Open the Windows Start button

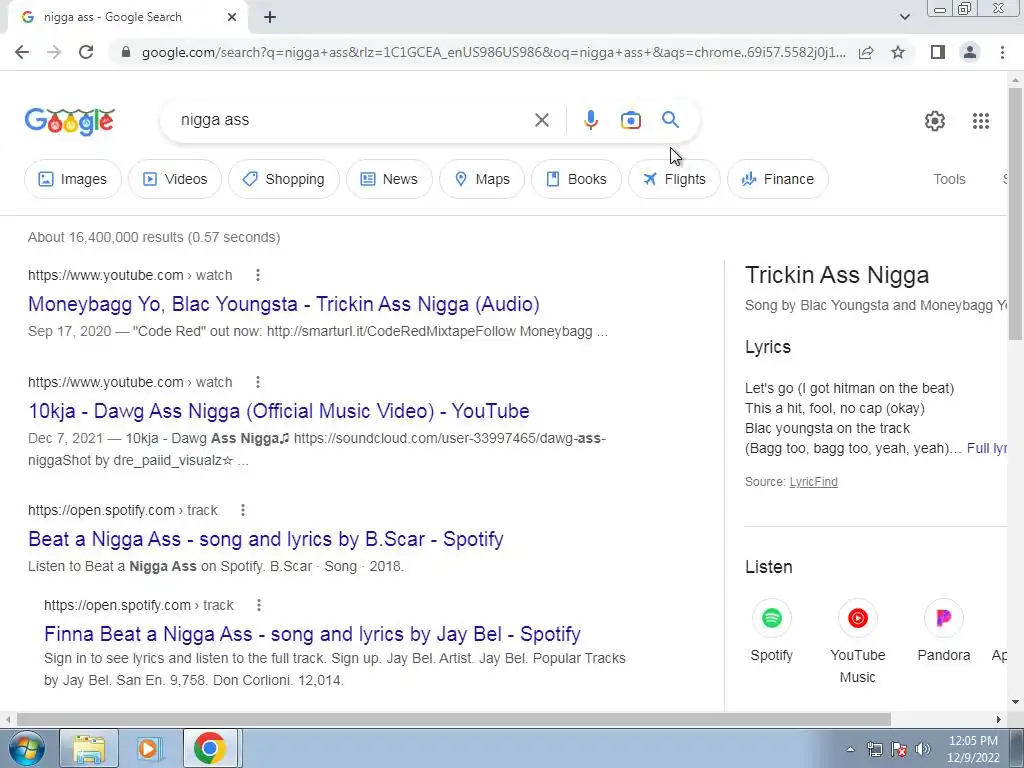pyautogui.click(x=26, y=748)
